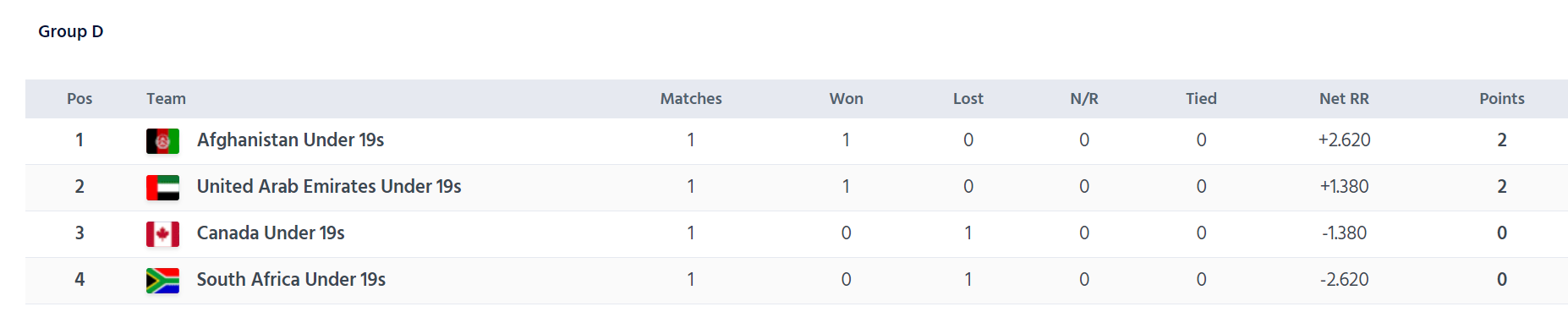Click the Team column header
Viewport: 1568px width, 323px height.
point(166,99)
